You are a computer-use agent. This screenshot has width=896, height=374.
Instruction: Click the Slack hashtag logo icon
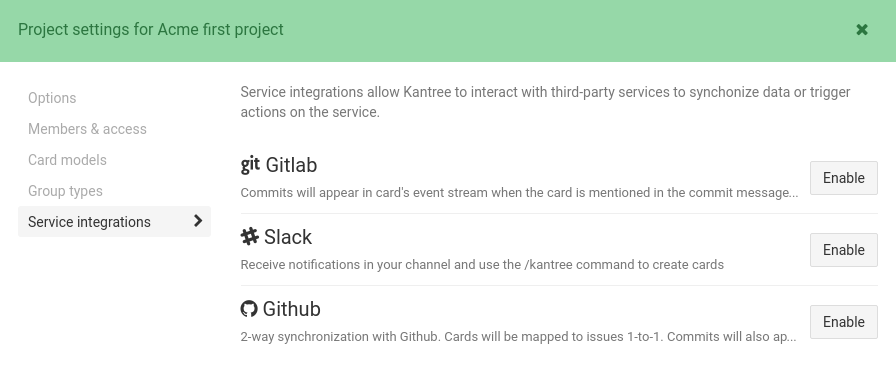(250, 236)
